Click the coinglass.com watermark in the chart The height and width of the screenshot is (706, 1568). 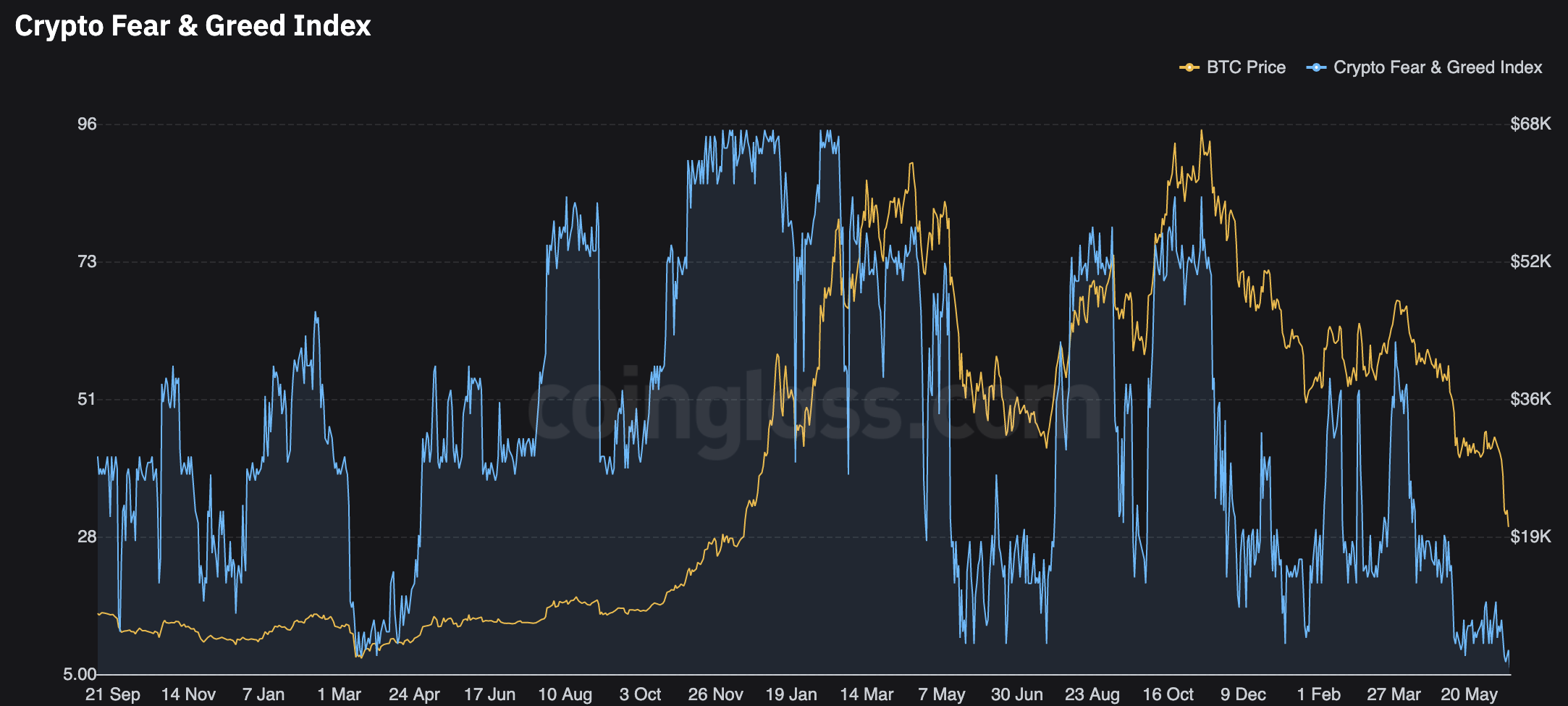pos(814,409)
